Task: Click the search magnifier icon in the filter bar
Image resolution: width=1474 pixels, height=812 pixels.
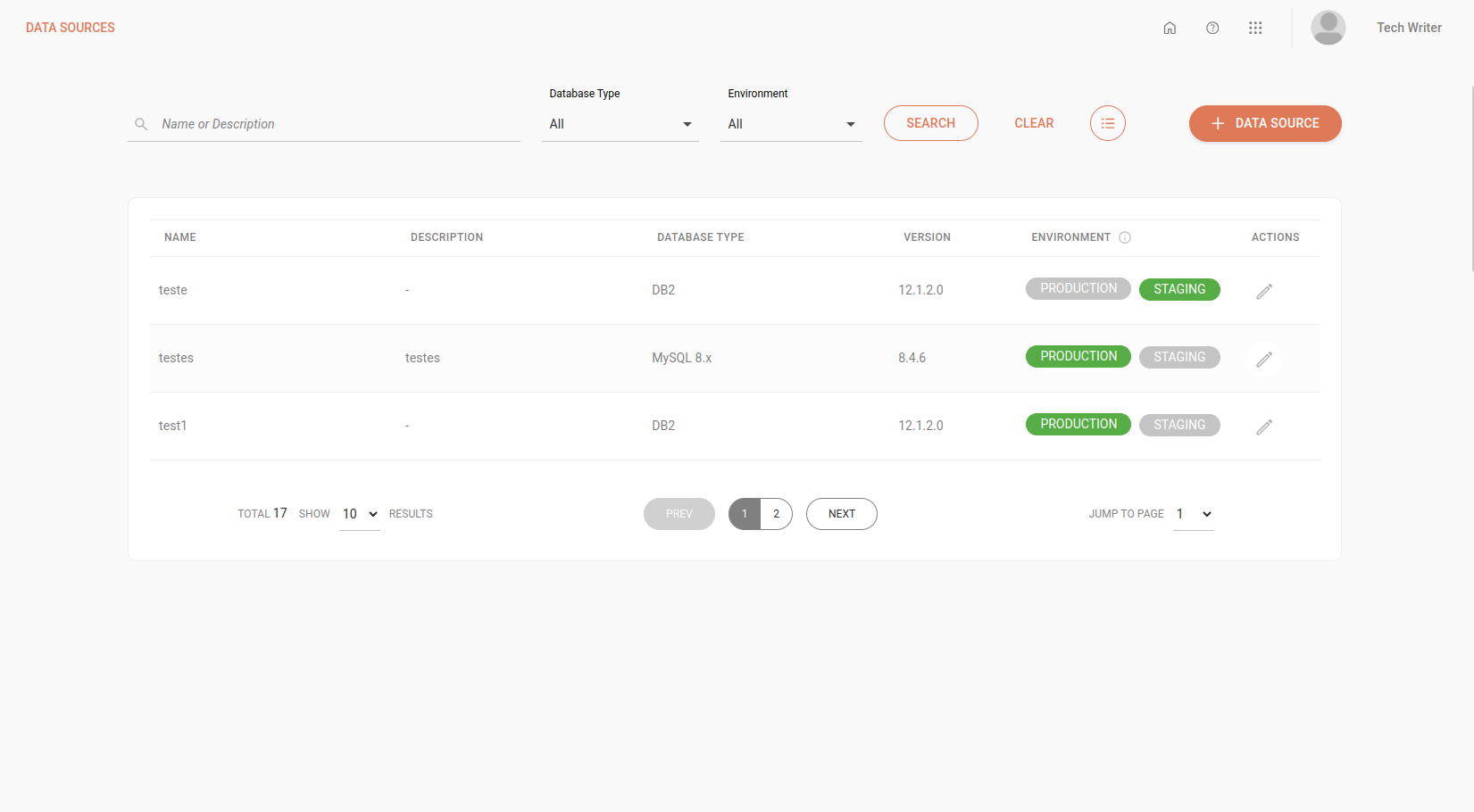Action: click(141, 124)
